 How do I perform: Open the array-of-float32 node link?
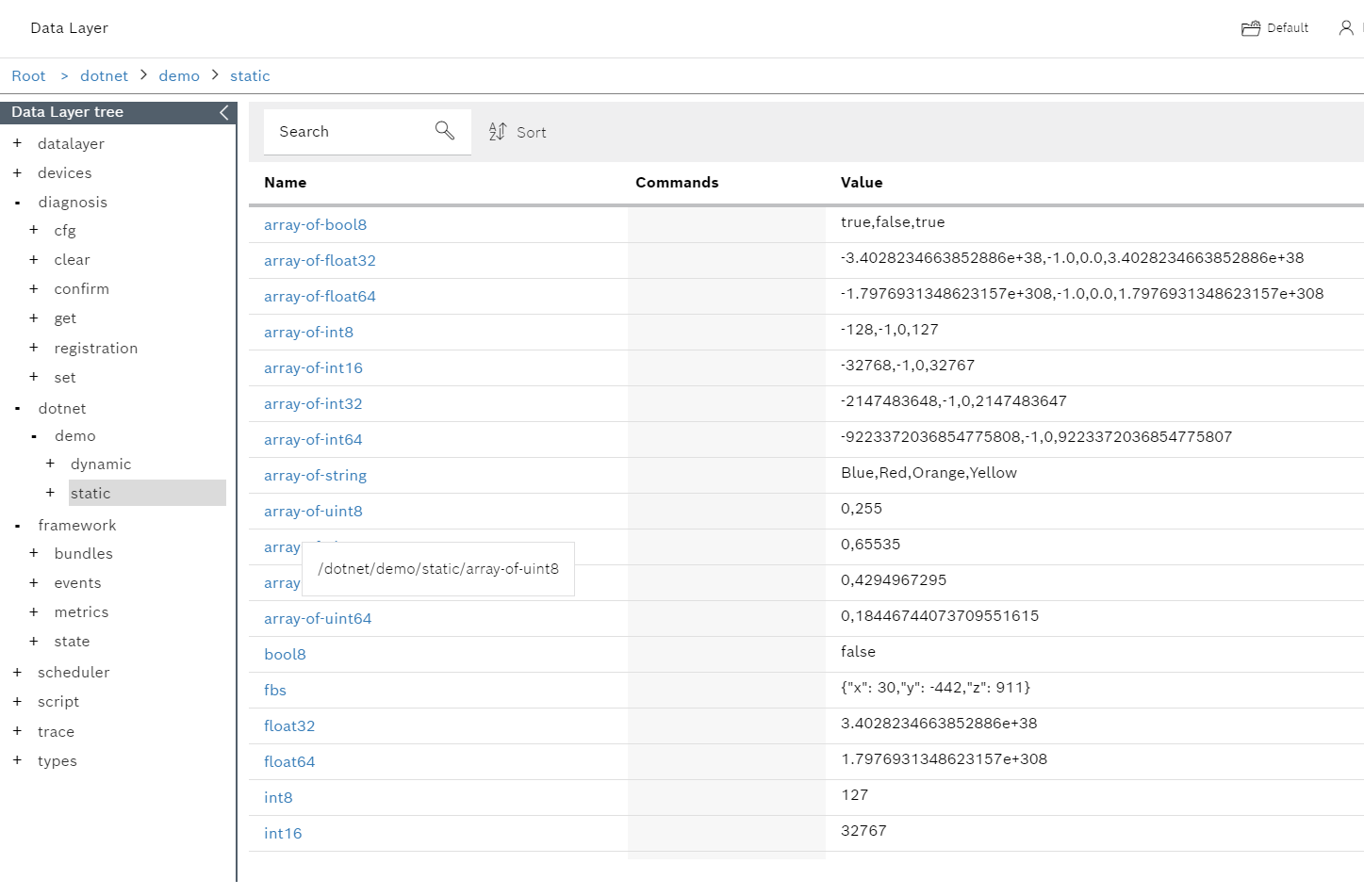[x=320, y=260]
